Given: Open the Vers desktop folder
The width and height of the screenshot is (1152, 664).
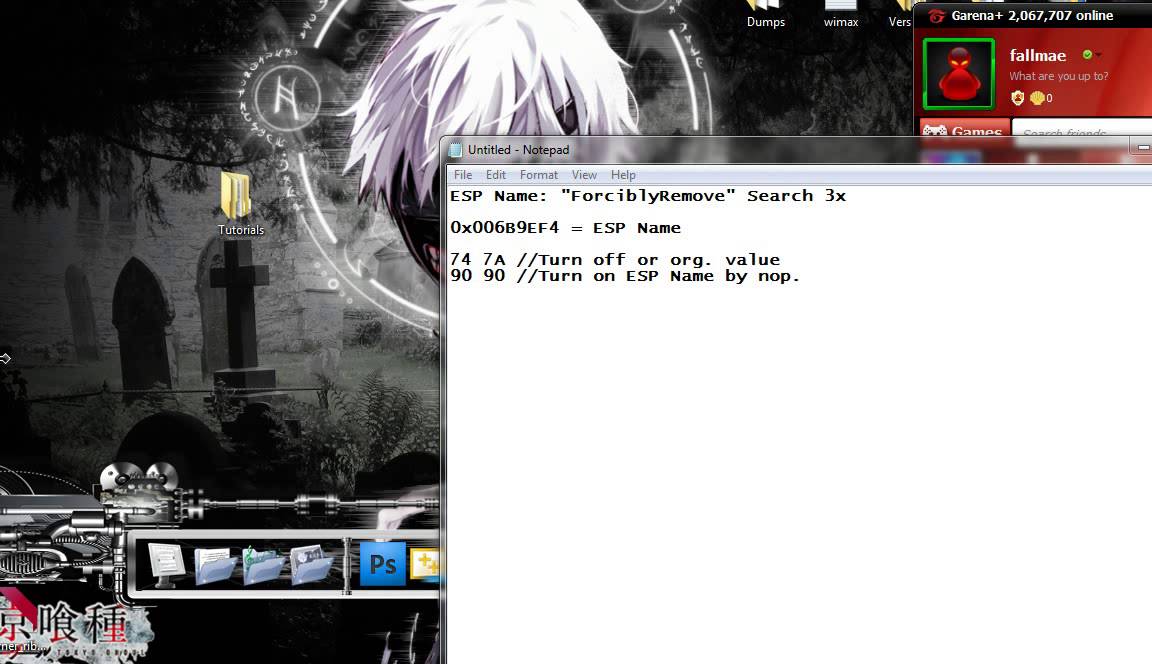Looking at the screenshot, I should pos(900,14).
